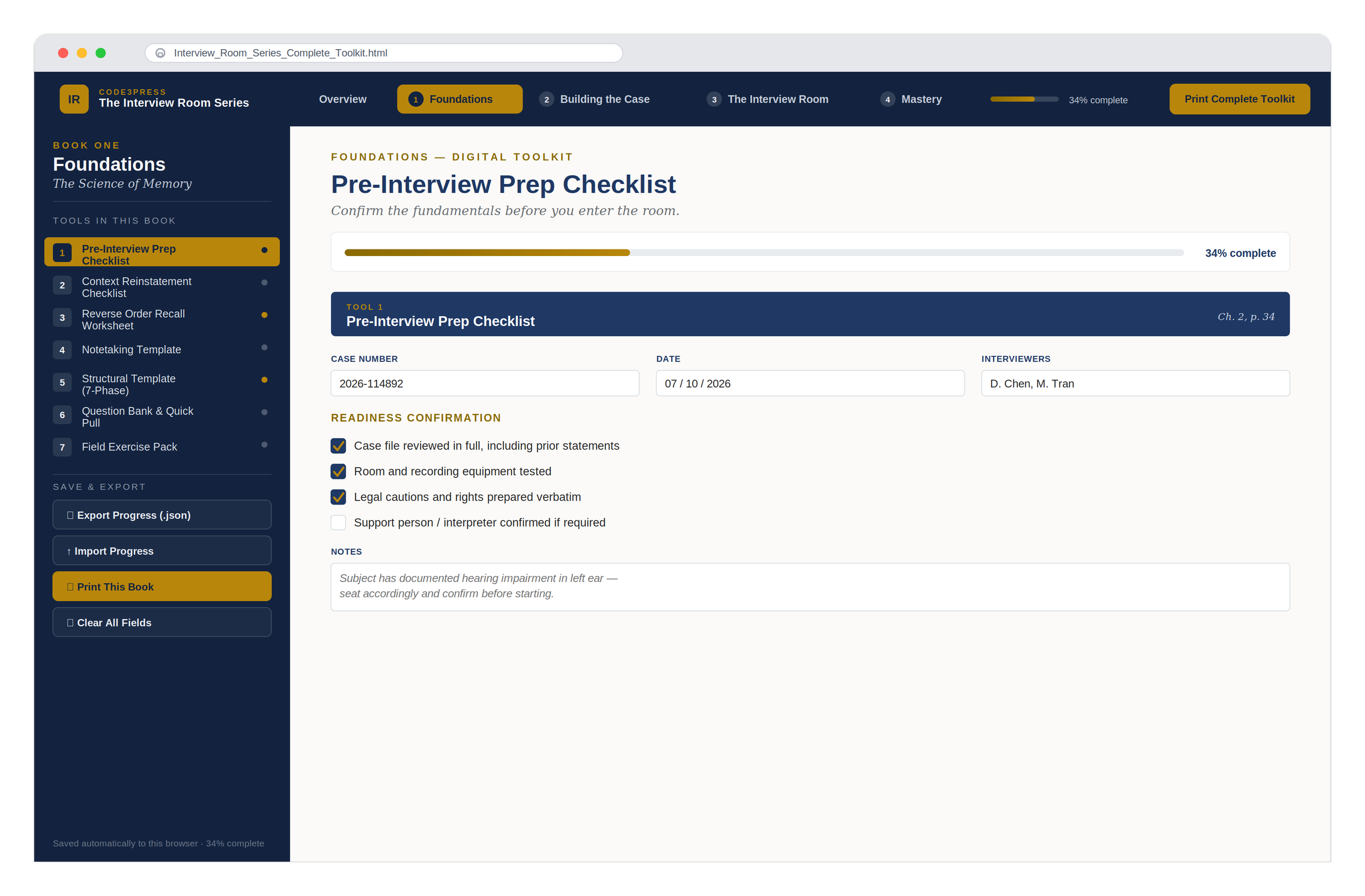1365x896 pixels.
Task: Click status dot beside Pre-Interview Prep Checklist
Action: [264, 250]
